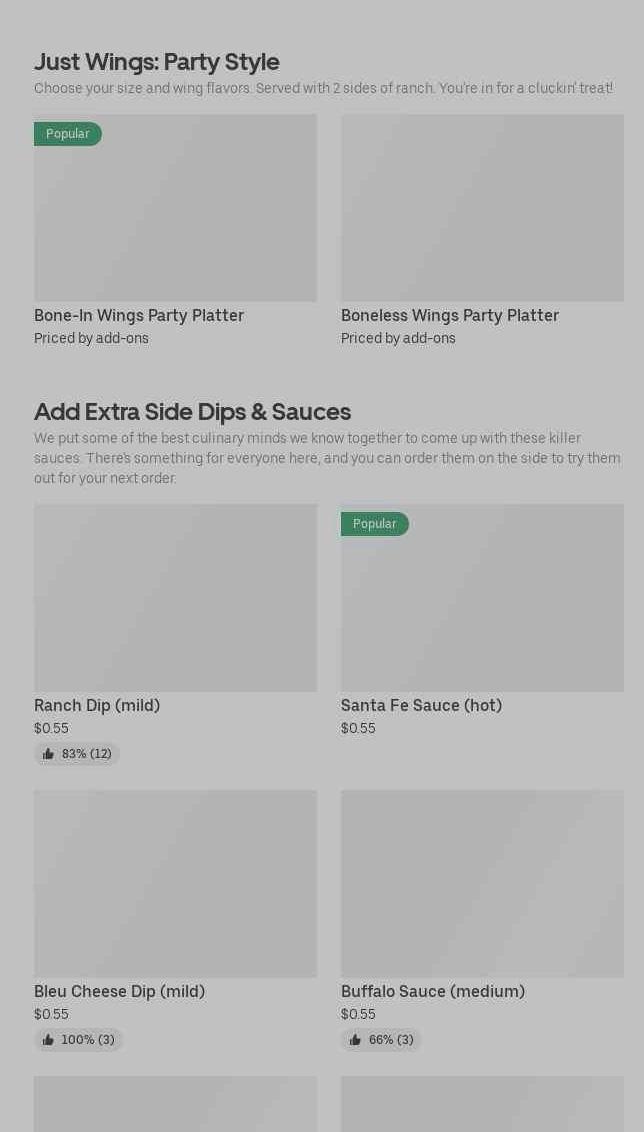
Task: Click the $0.55 price under Santa Fe Sauce
Action: (x=358, y=728)
